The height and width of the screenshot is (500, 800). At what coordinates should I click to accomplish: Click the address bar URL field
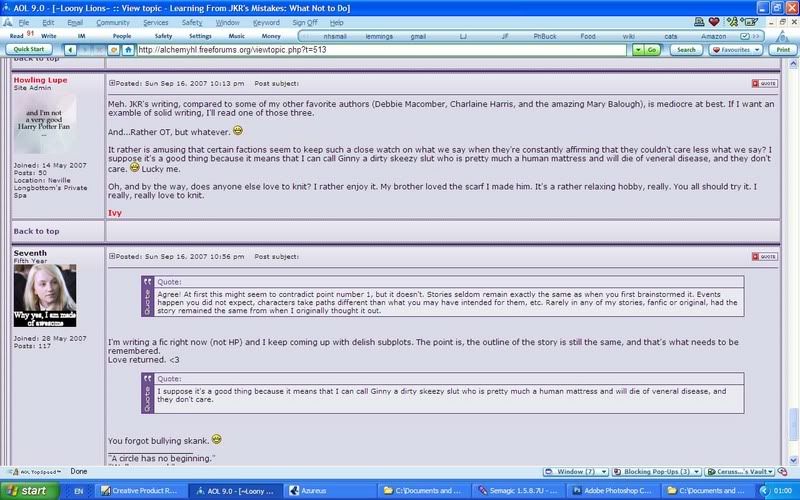(x=380, y=49)
